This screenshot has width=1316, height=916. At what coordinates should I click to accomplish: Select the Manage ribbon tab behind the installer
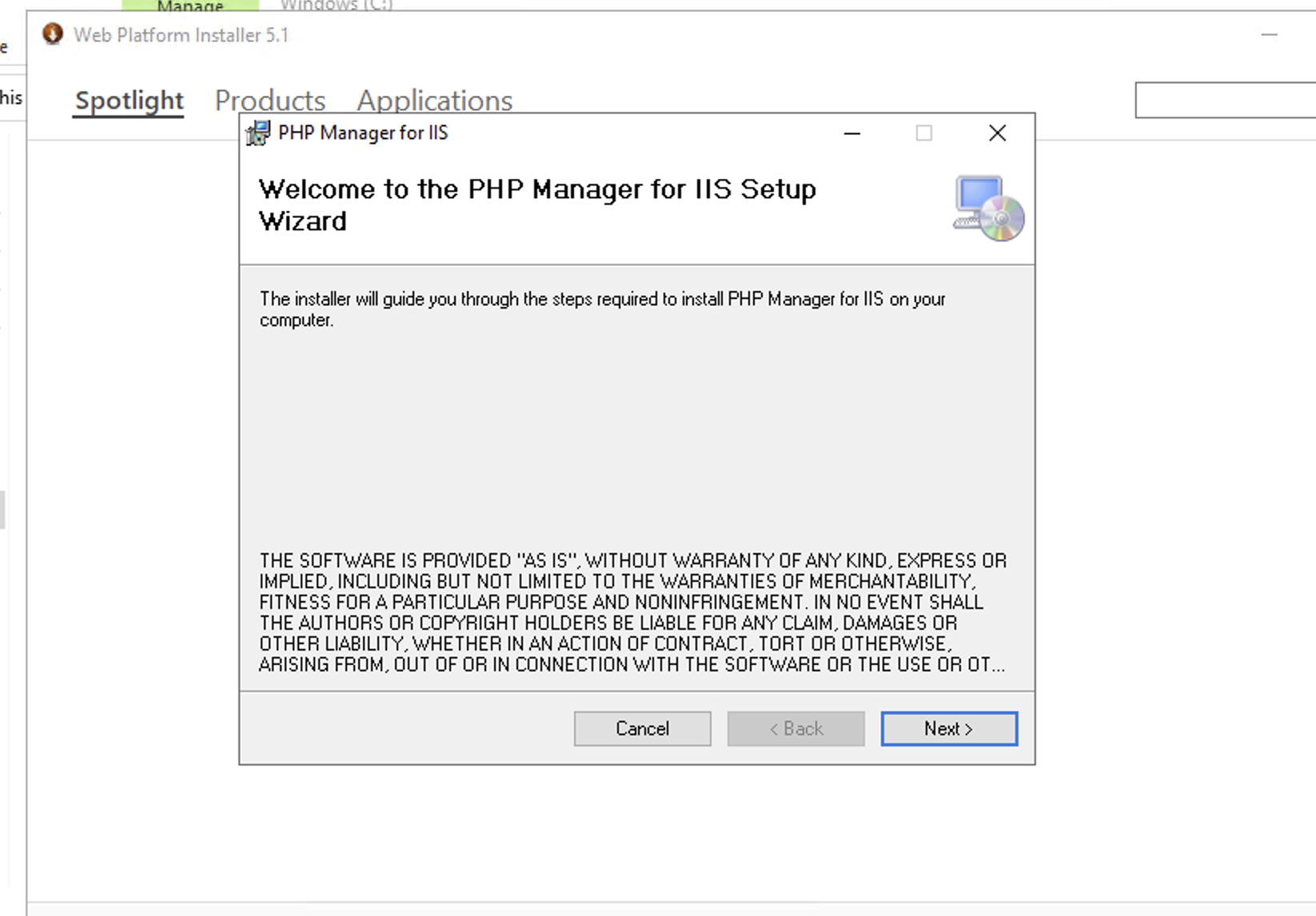pos(190,6)
